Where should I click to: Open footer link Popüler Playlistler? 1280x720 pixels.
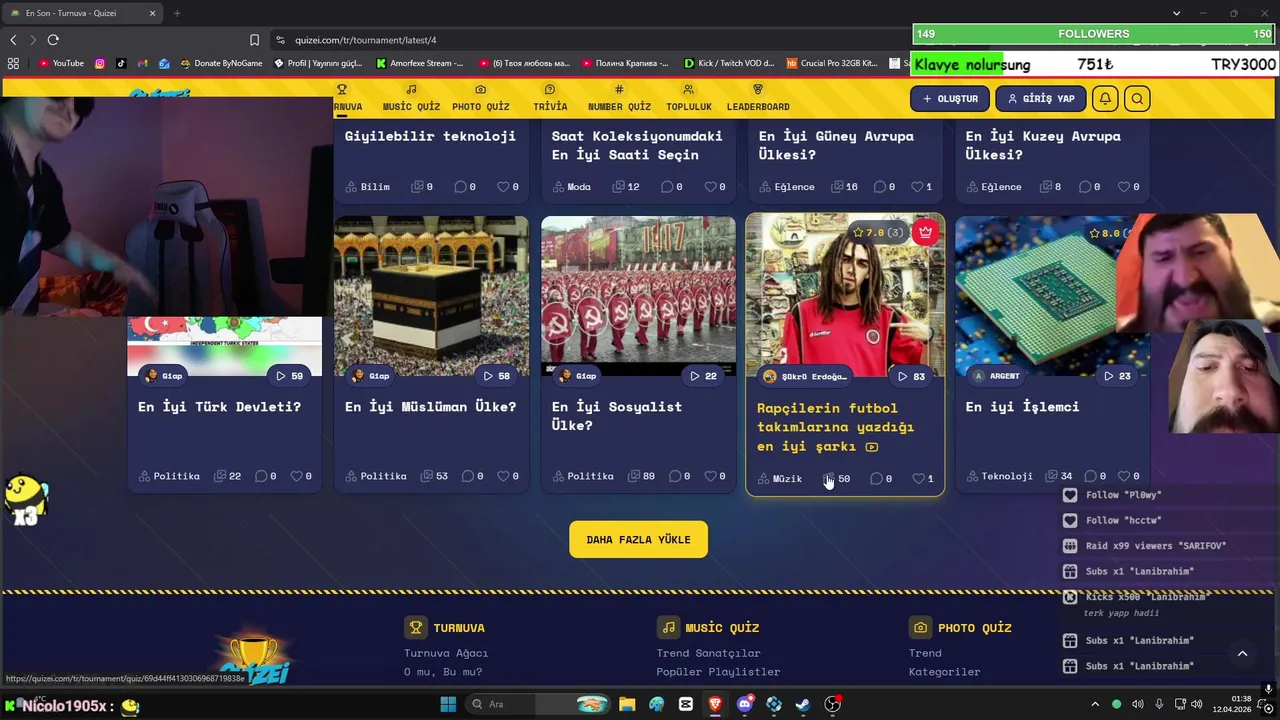click(x=718, y=672)
